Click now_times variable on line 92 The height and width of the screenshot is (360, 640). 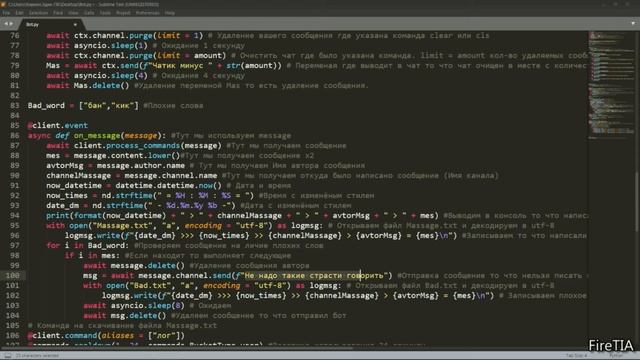(x=67, y=196)
